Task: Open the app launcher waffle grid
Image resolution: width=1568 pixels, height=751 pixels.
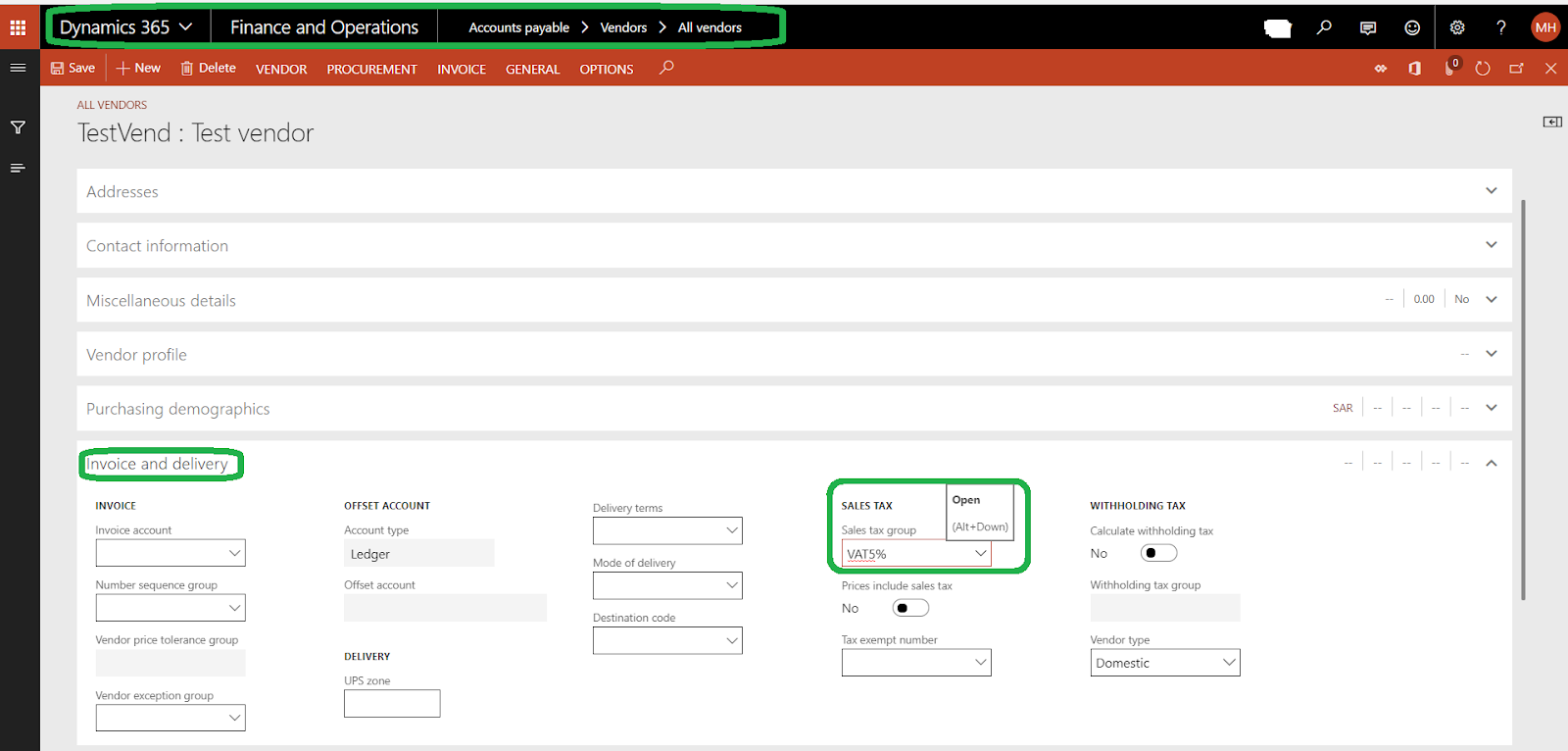Action: point(18,27)
